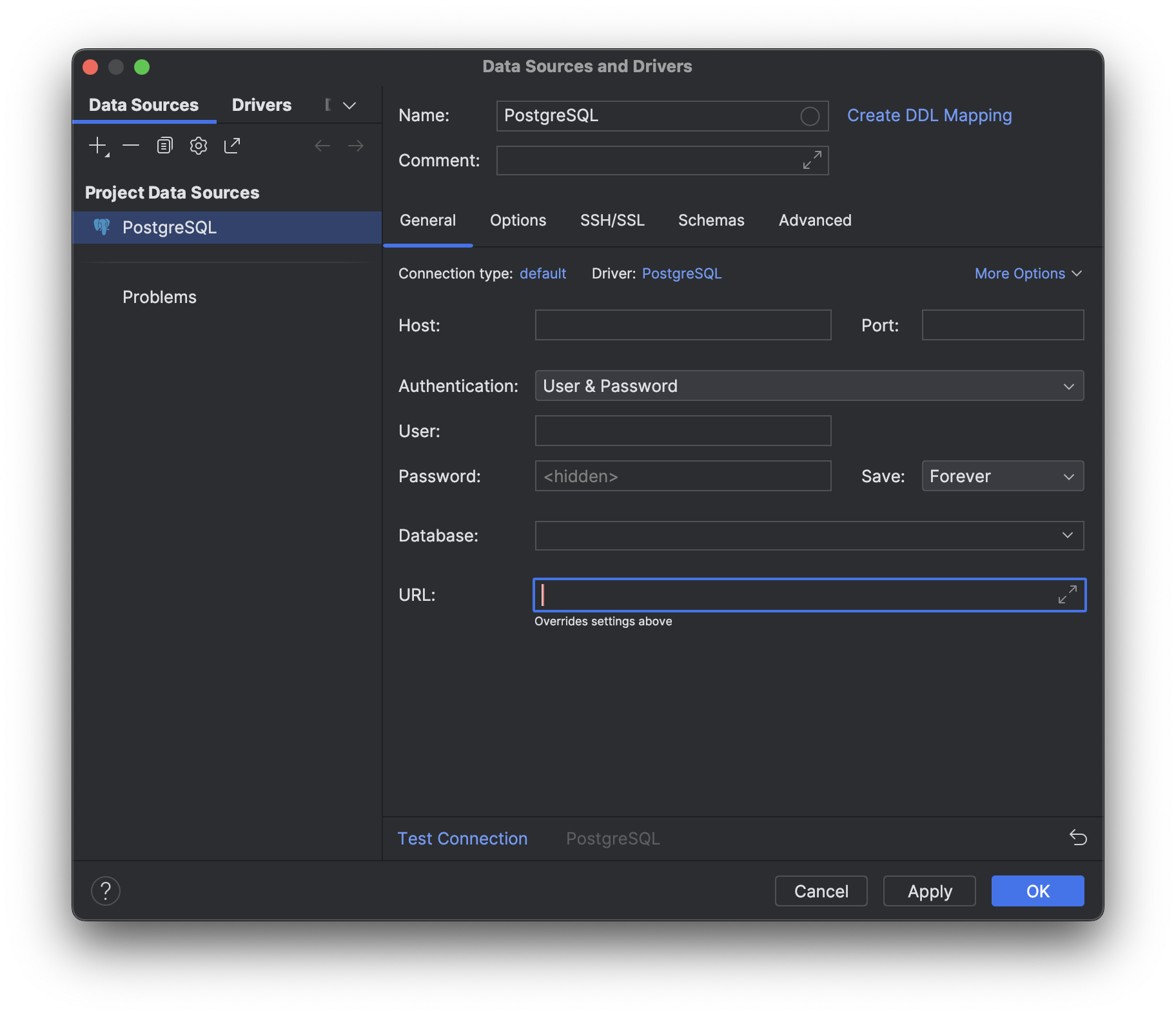The height and width of the screenshot is (1016, 1176).
Task: Focus the Host input field
Action: click(x=683, y=325)
